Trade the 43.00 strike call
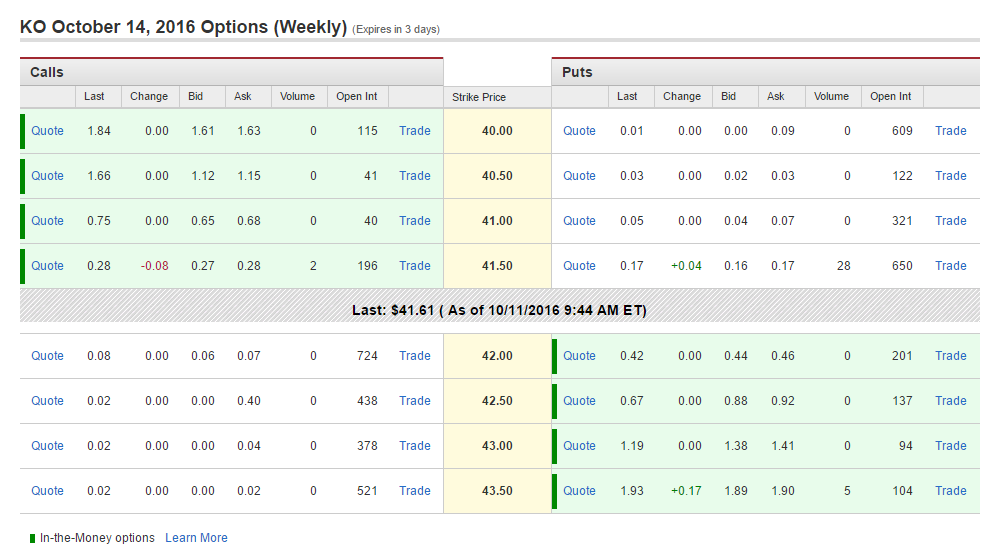 pyautogui.click(x=415, y=446)
